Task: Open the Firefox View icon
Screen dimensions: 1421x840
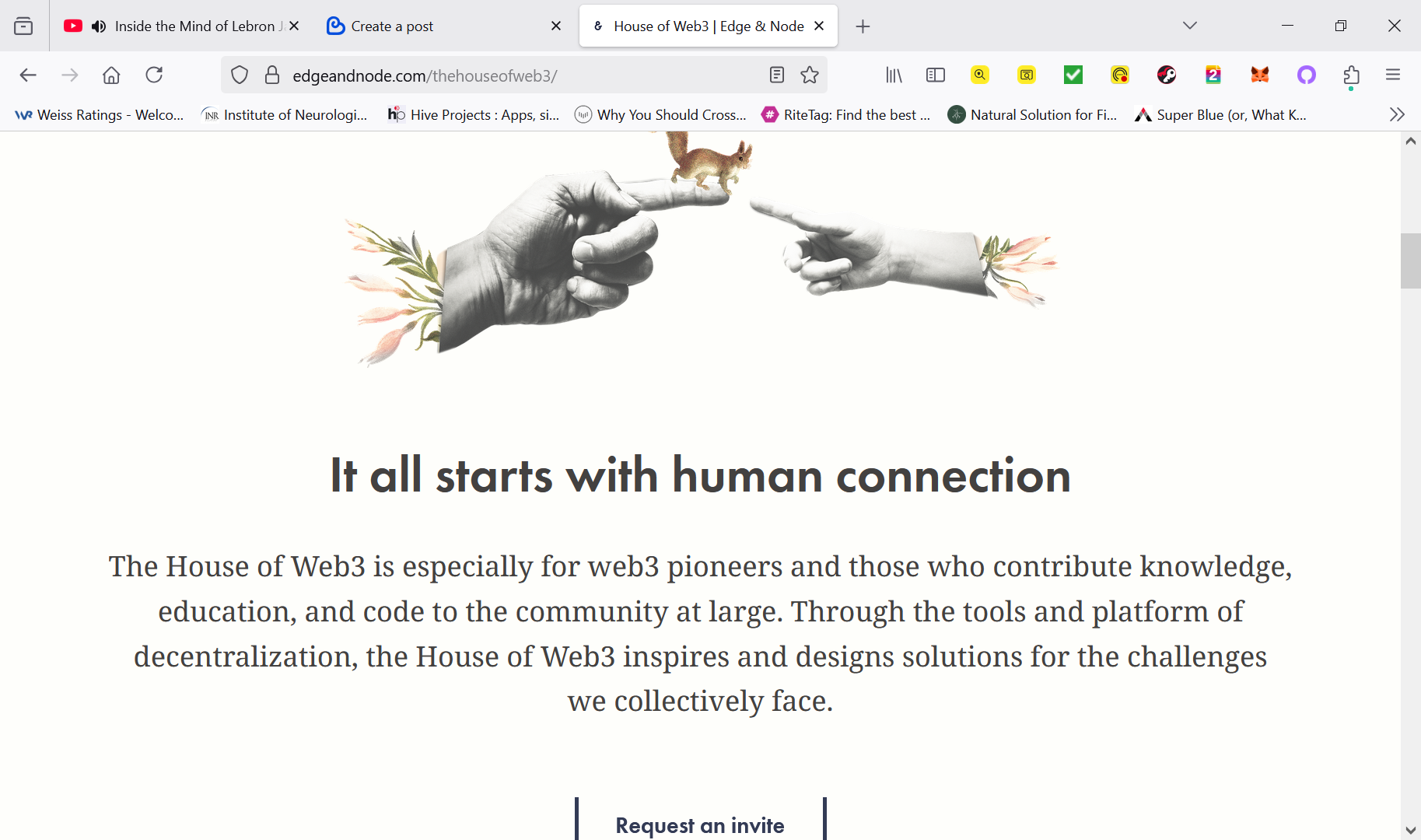Action: 23,26
